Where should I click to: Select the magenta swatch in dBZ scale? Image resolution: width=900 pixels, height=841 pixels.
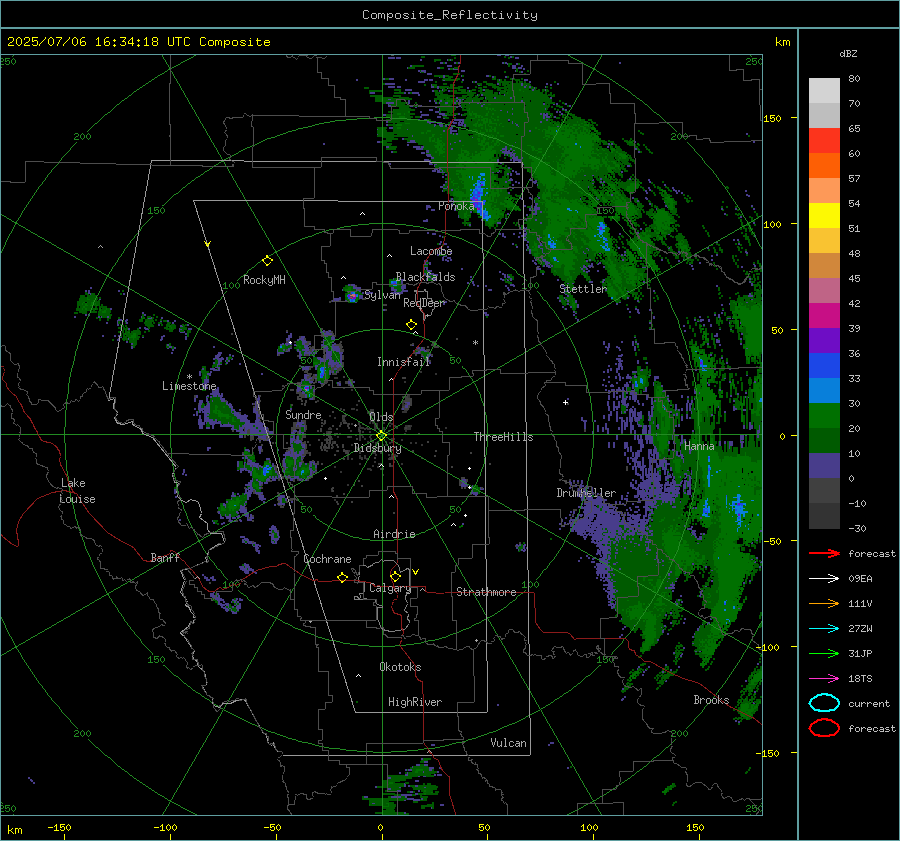tap(824, 315)
